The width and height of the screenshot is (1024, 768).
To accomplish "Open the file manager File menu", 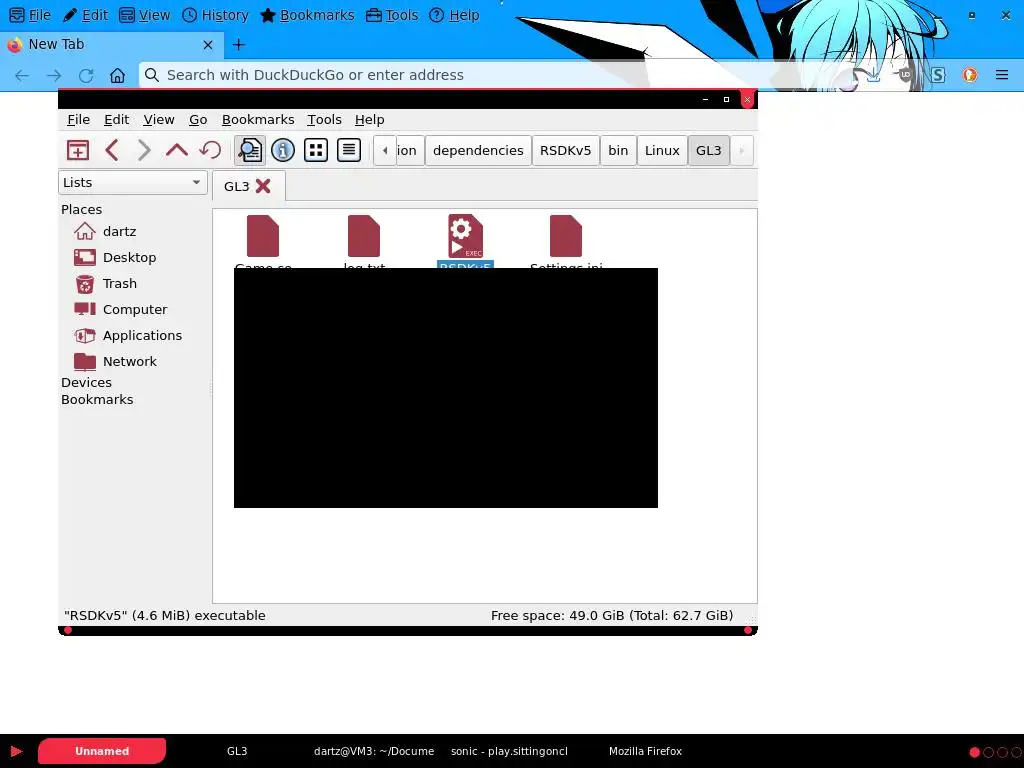I will pos(78,120).
